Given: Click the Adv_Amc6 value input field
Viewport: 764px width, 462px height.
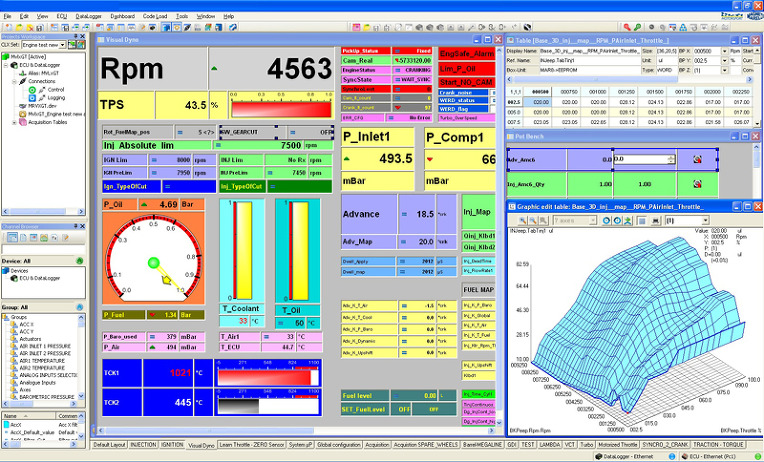Looking at the screenshot, I should point(644,159).
